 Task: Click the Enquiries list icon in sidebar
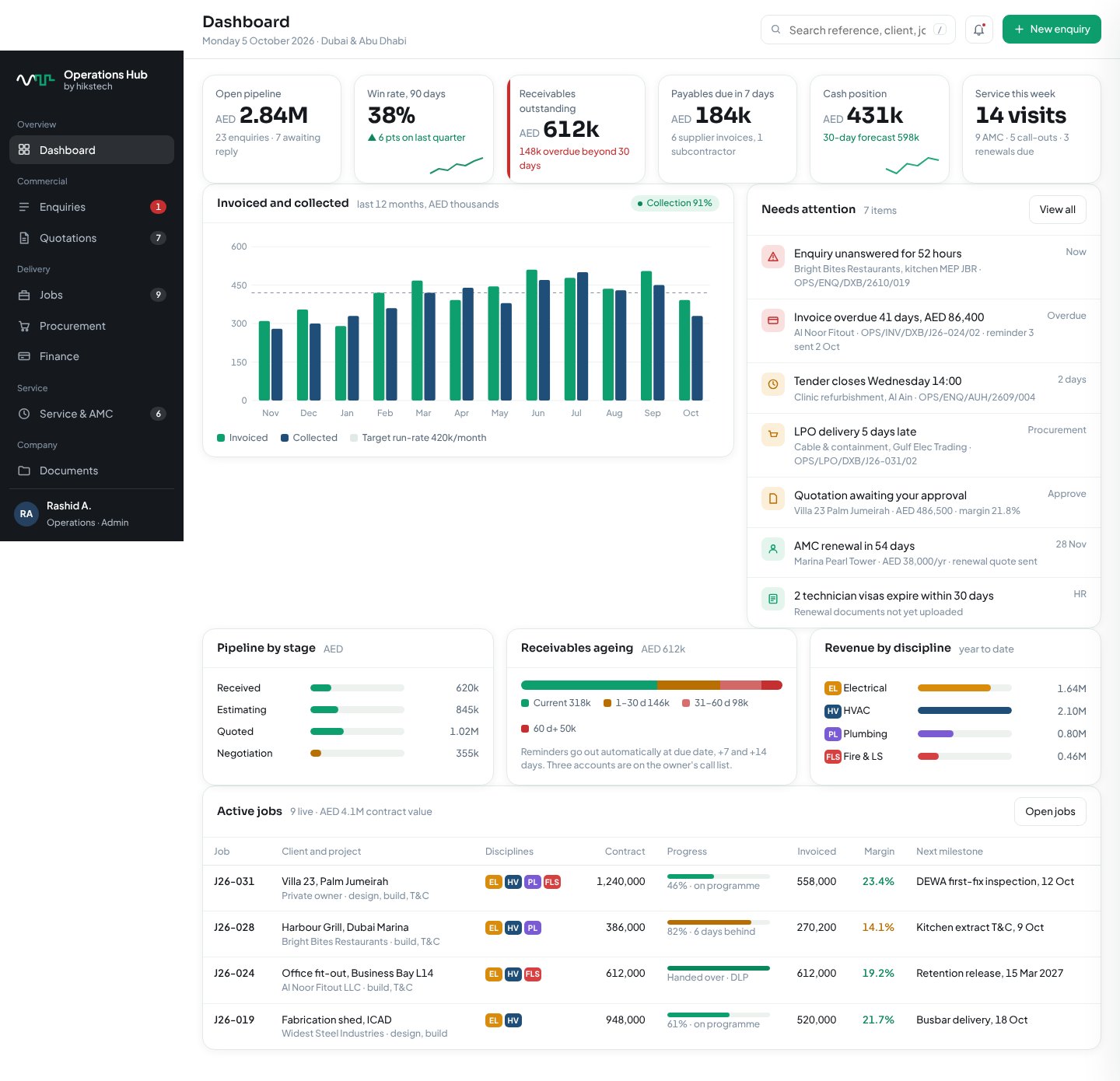pyautogui.click(x=24, y=207)
